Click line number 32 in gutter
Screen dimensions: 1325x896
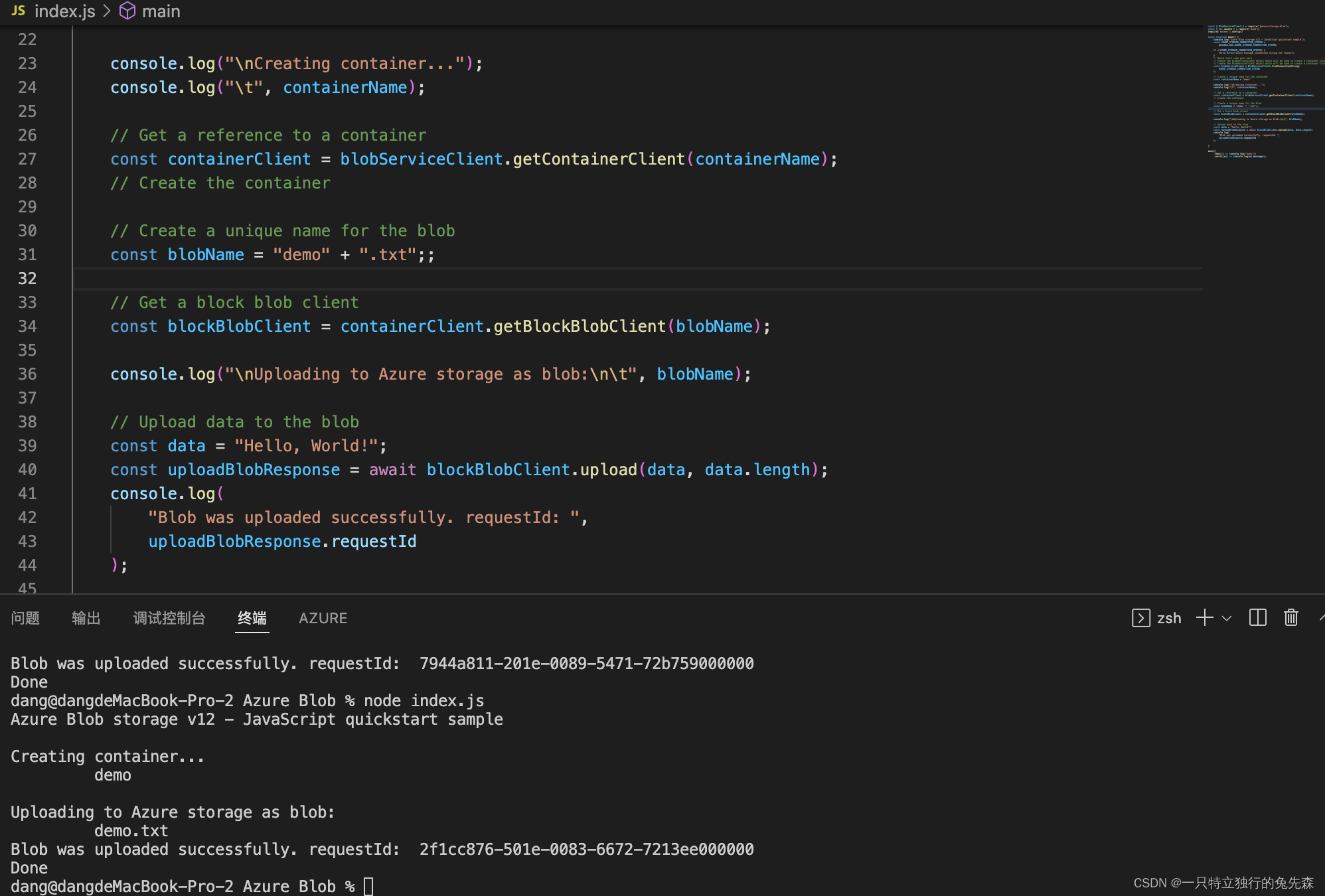(27, 279)
